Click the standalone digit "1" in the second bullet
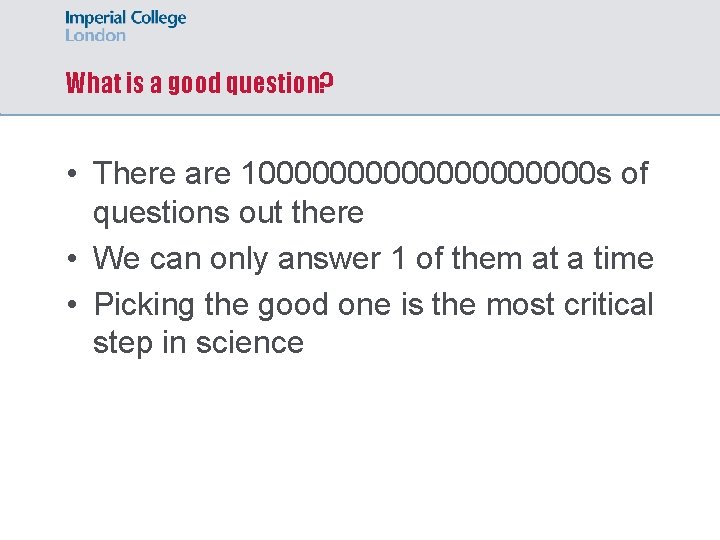 [x=399, y=258]
